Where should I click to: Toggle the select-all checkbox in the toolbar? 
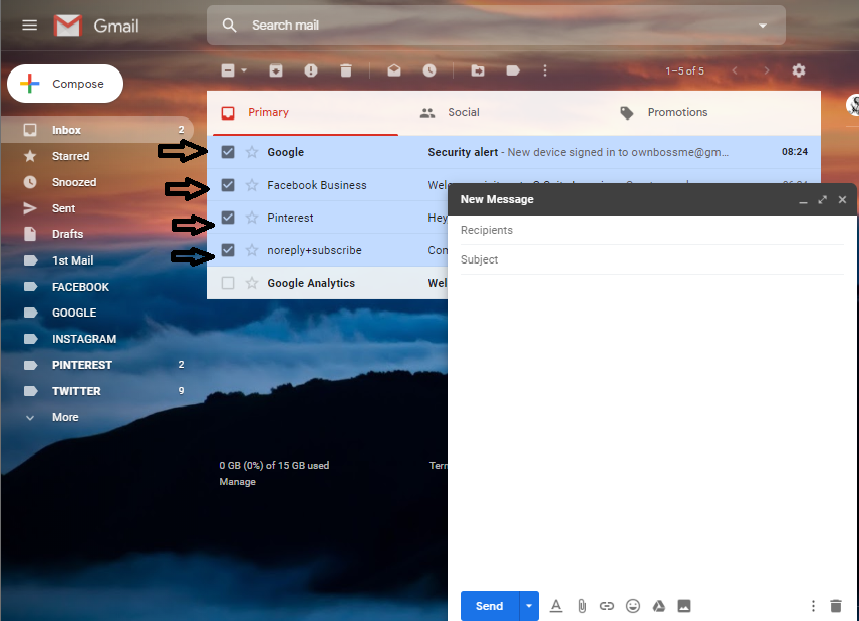tap(228, 71)
